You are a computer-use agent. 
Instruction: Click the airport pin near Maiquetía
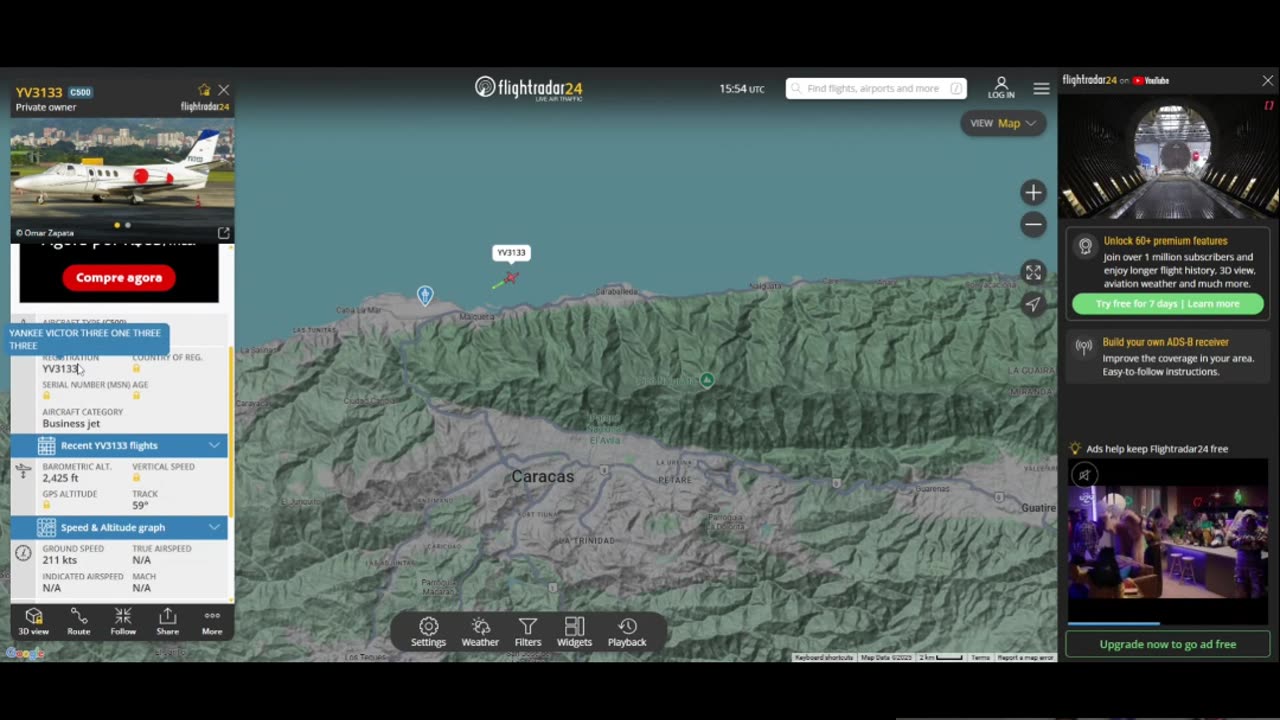pos(425,295)
